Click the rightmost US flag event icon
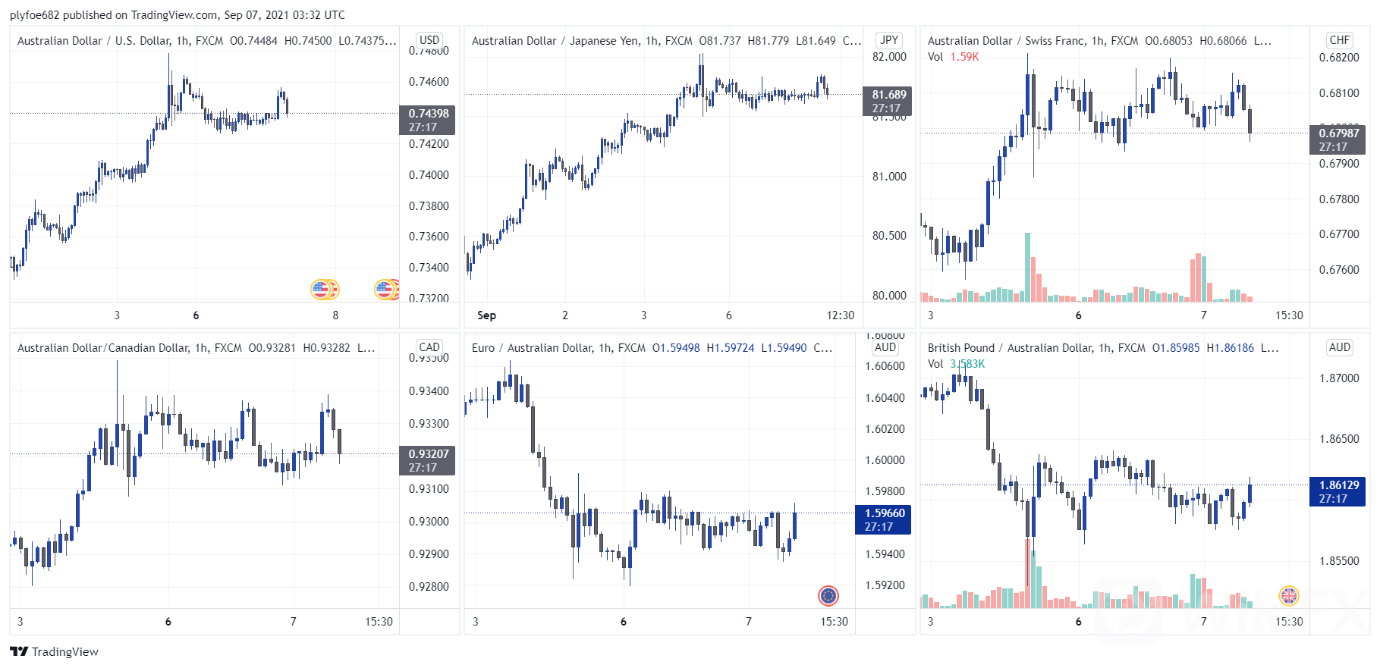The width and height of the screenshot is (1380, 668). point(386,290)
